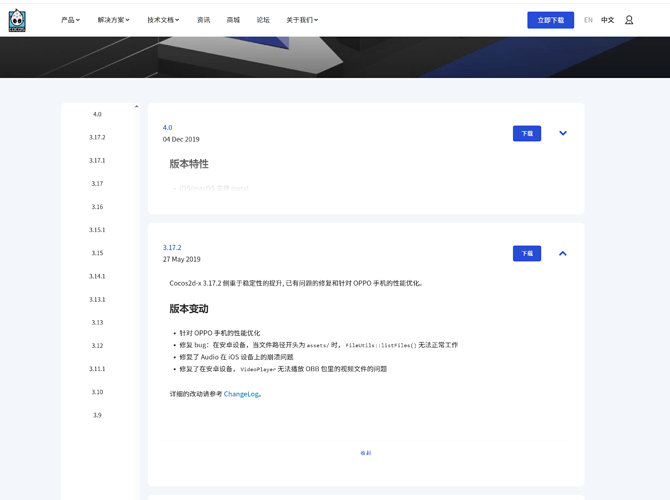
Task: Click the 04 Dec 2019 date
Action: [181, 139]
